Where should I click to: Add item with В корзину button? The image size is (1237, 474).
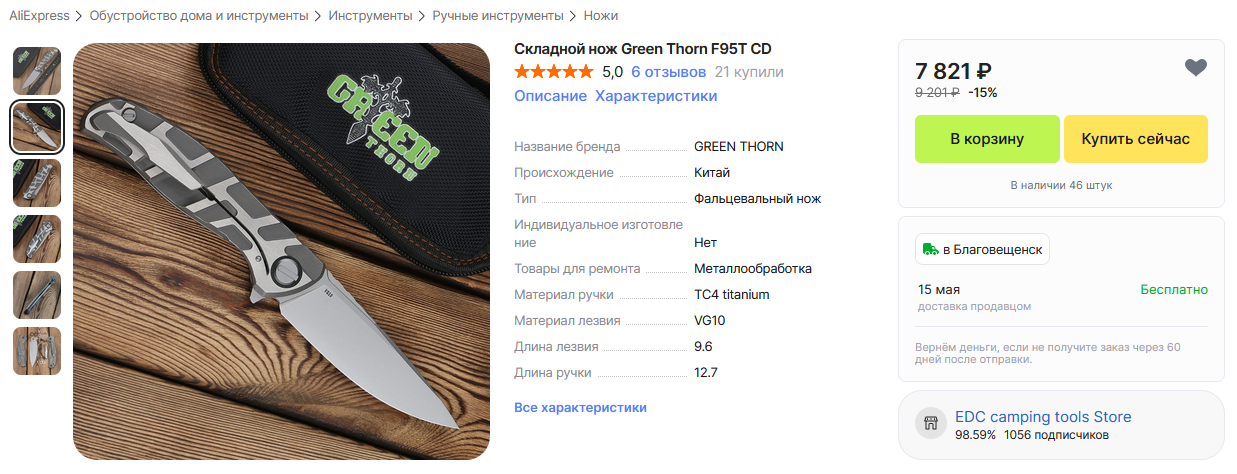click(x=987, y=139)
